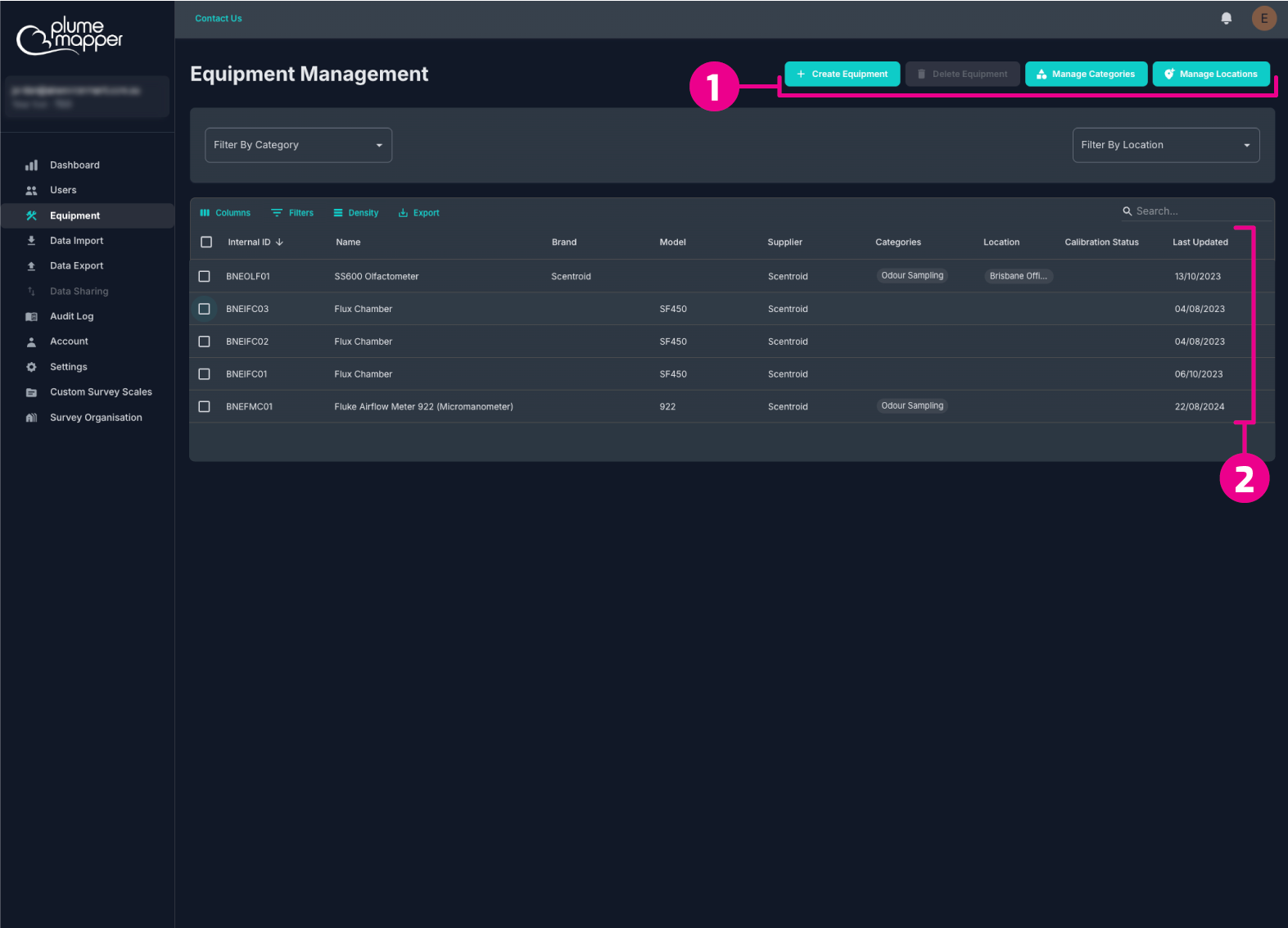Click the Audit Log book icon
1288x928 pixels.
coord(31,316)
